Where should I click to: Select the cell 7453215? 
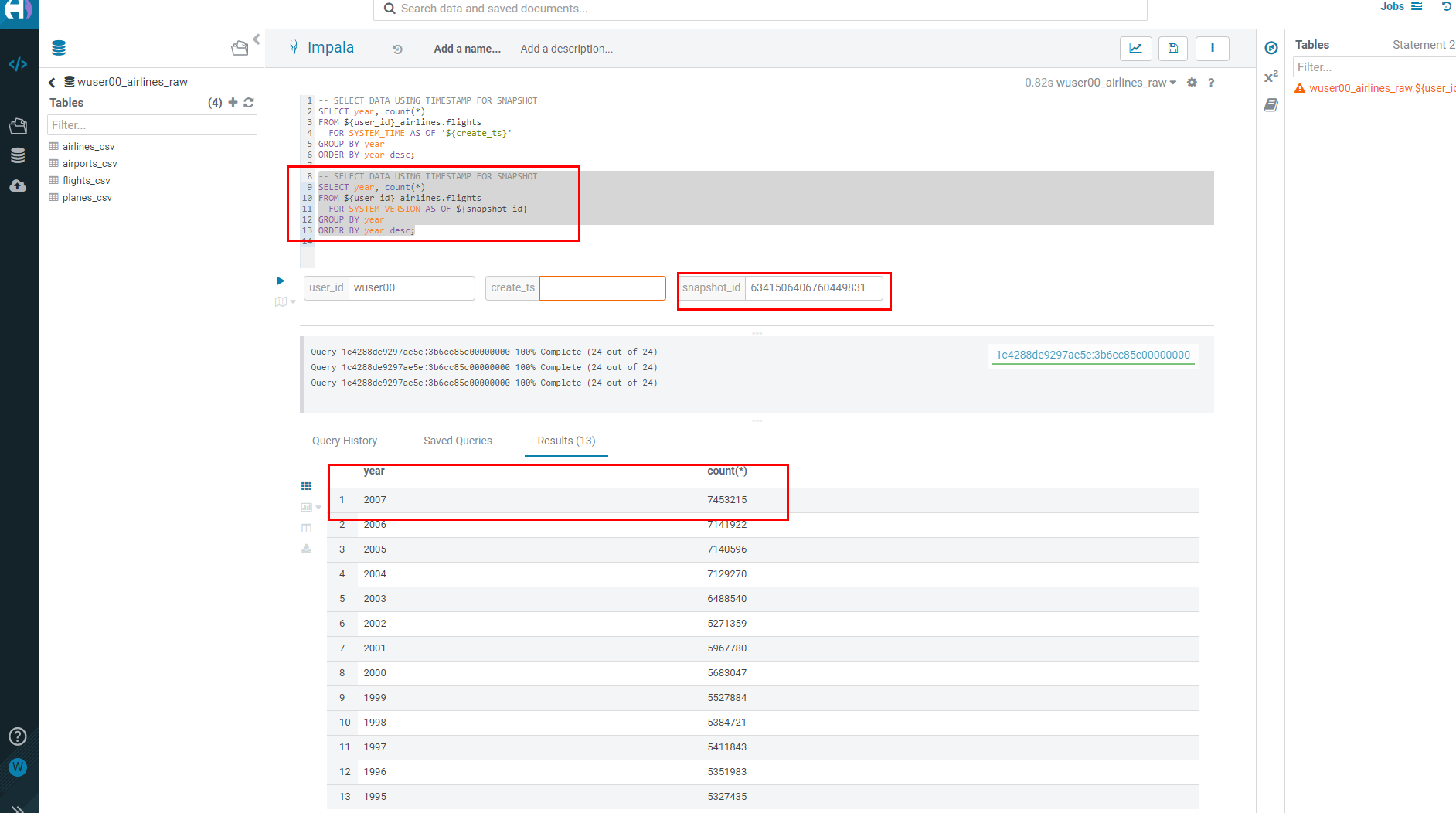click(x=727, y=500)
